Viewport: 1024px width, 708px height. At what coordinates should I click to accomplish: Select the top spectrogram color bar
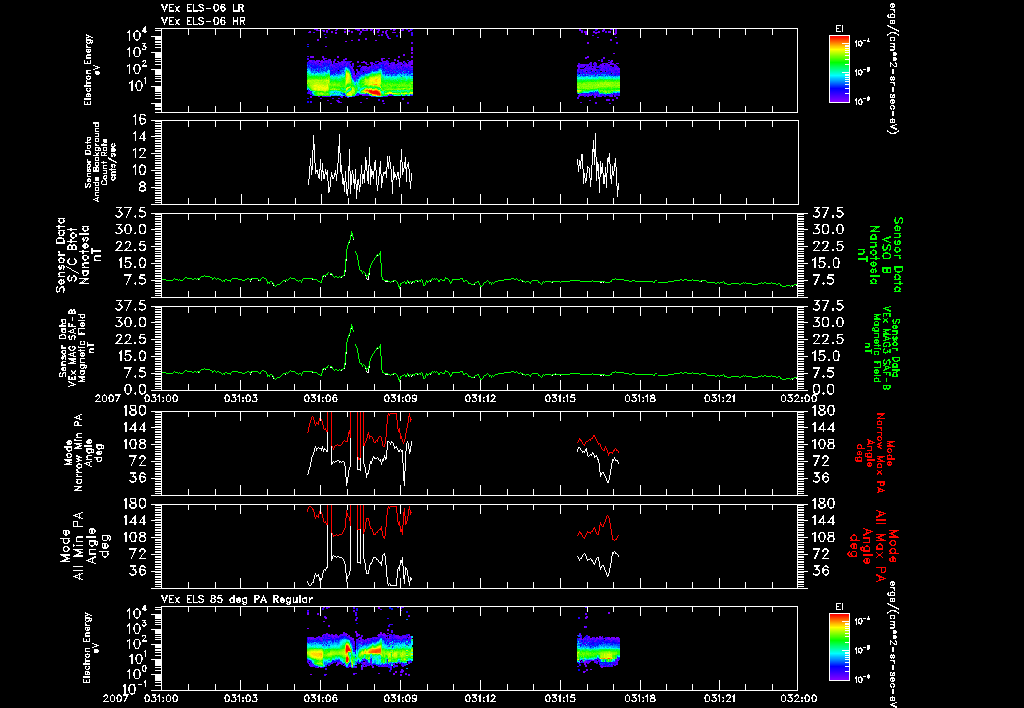pos(839,69)
